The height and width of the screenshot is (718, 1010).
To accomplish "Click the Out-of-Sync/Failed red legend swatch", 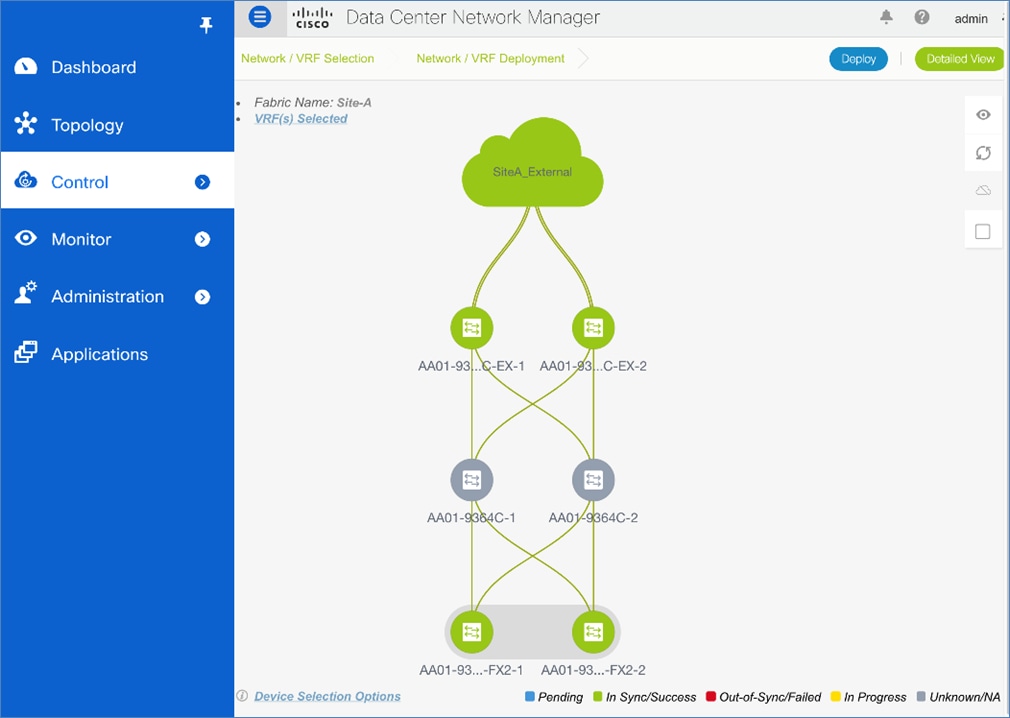I will pyautogui.click(x=711, y=696).
